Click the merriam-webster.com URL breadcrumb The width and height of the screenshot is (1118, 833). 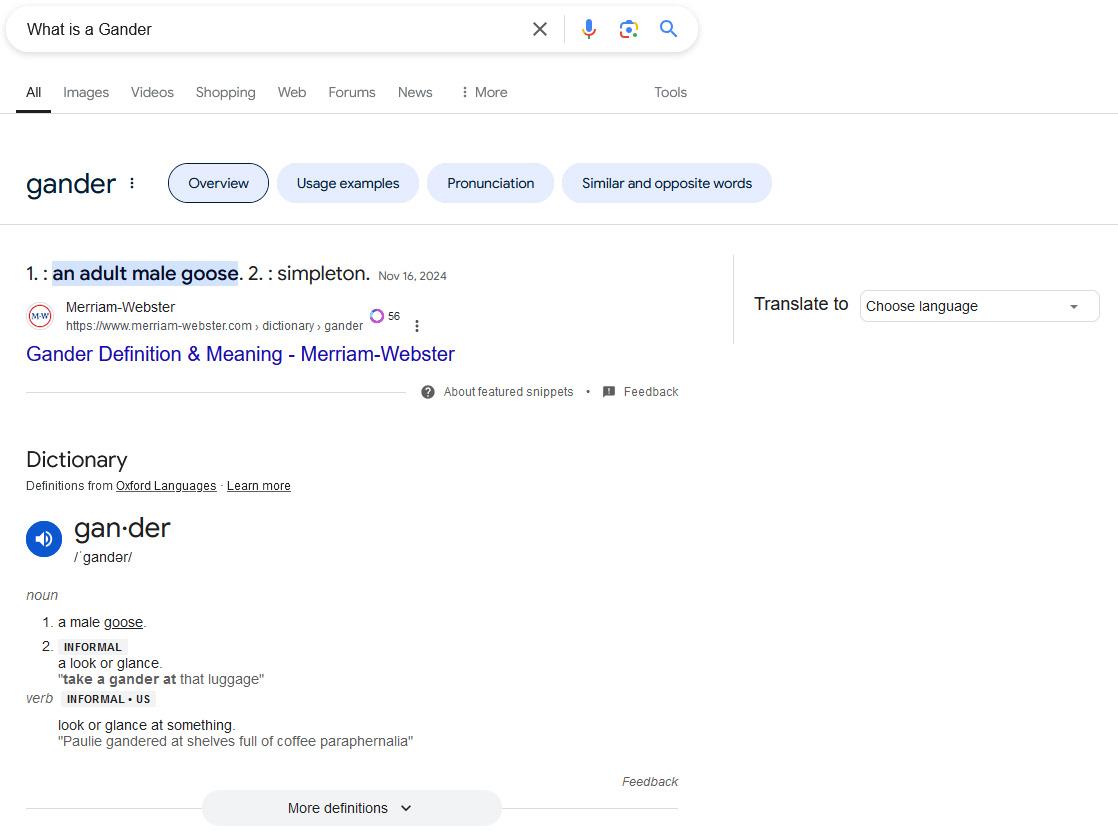215,326
